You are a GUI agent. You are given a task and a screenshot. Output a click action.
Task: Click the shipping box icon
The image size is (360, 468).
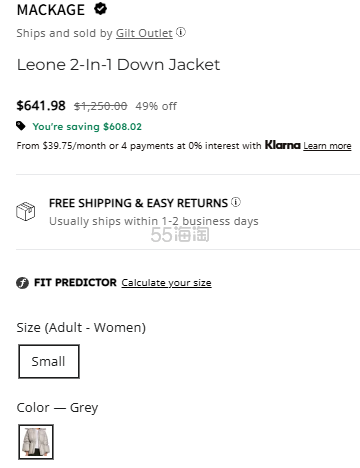[x=26, y=211]
